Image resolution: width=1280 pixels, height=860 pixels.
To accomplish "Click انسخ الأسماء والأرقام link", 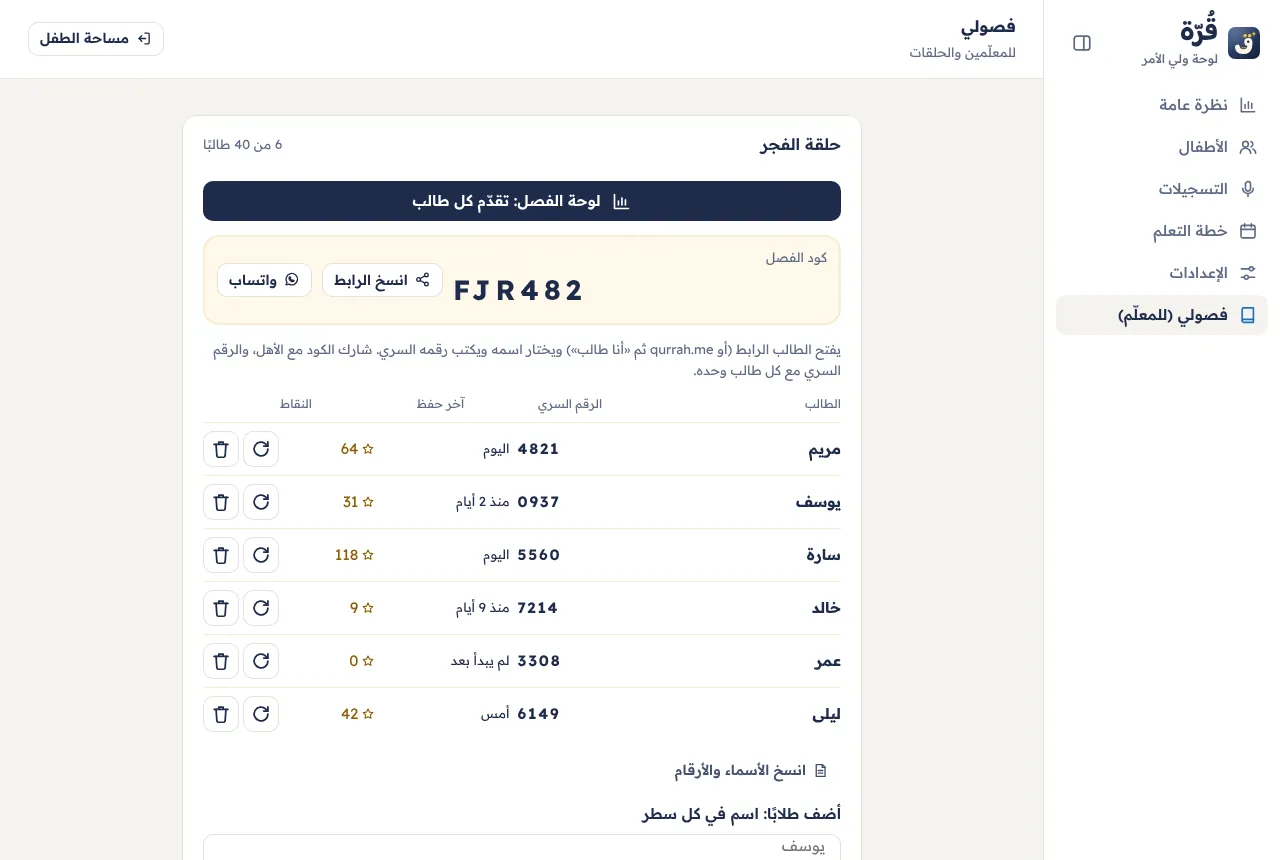I will click(751, 771).
